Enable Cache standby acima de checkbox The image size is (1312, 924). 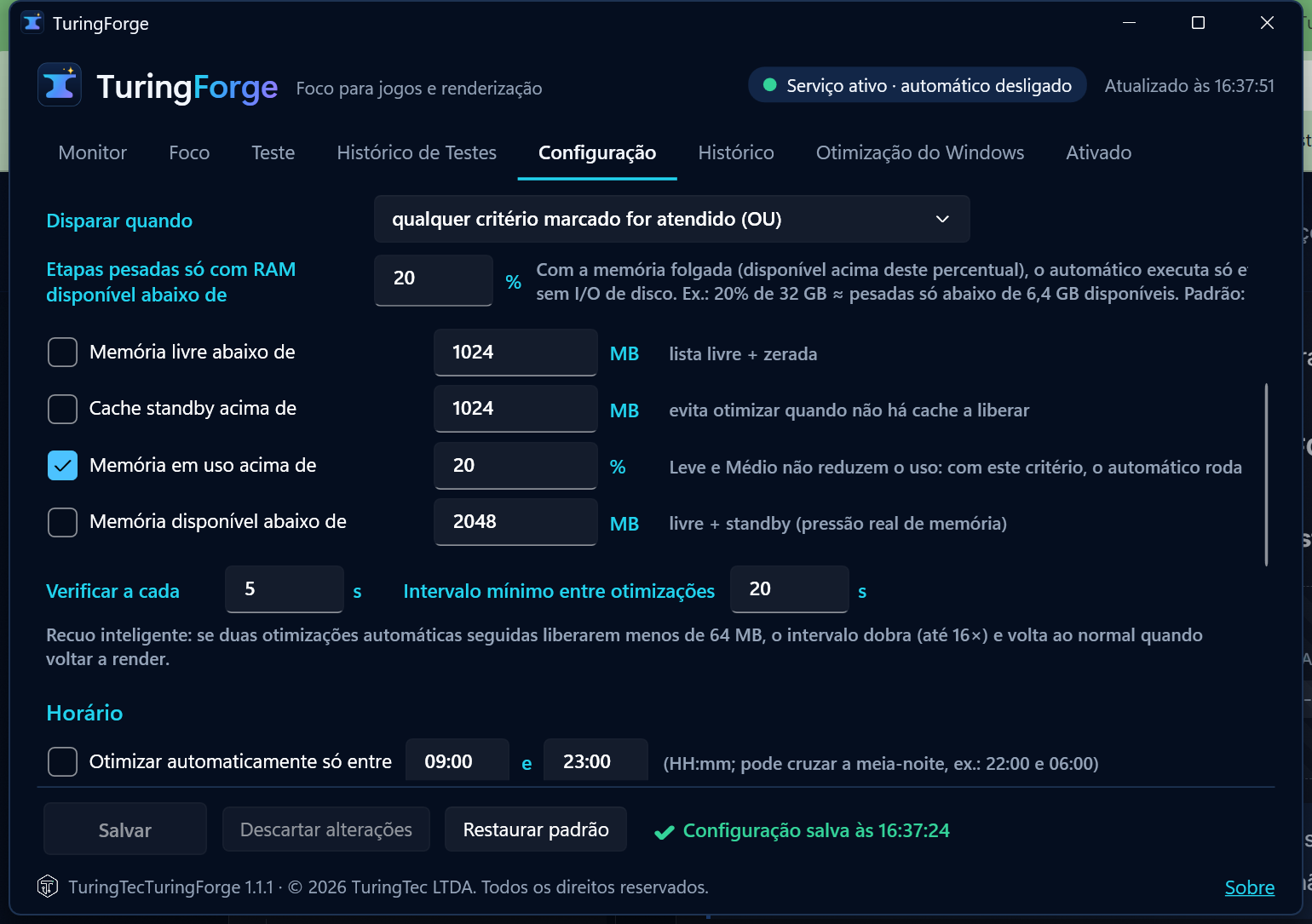click(62, 409)
